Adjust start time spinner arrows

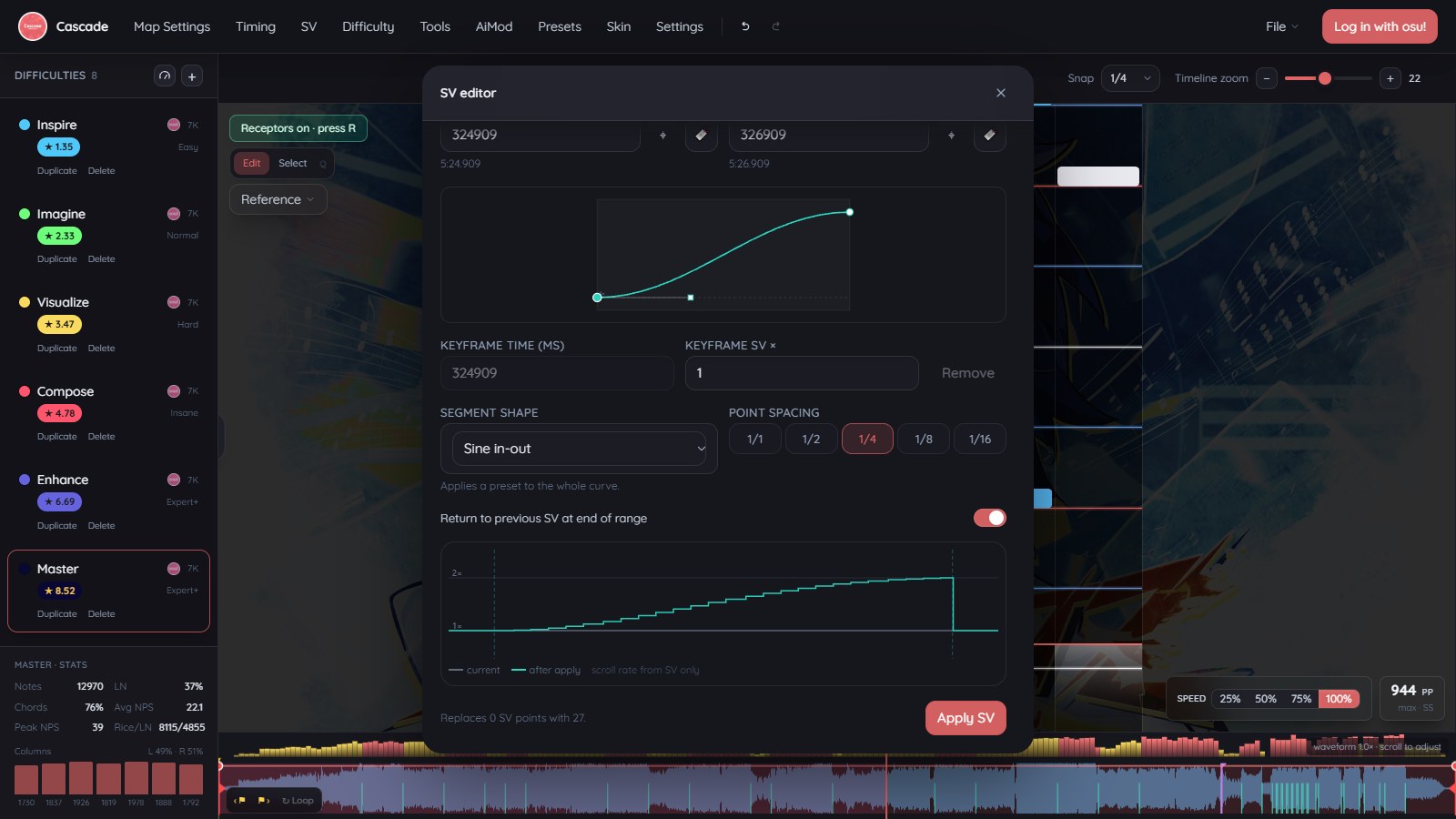click(662, 136)
